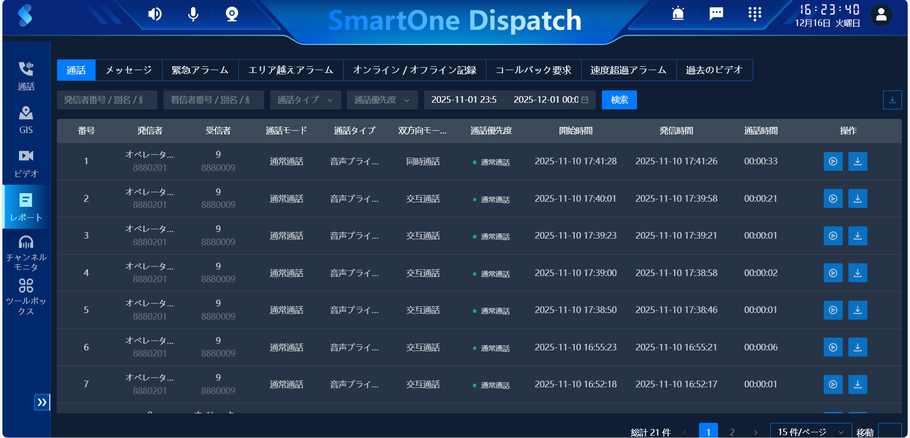Open the コールバック要求 tab
This screenshot has height=438, width=910.
coord(533,70)
